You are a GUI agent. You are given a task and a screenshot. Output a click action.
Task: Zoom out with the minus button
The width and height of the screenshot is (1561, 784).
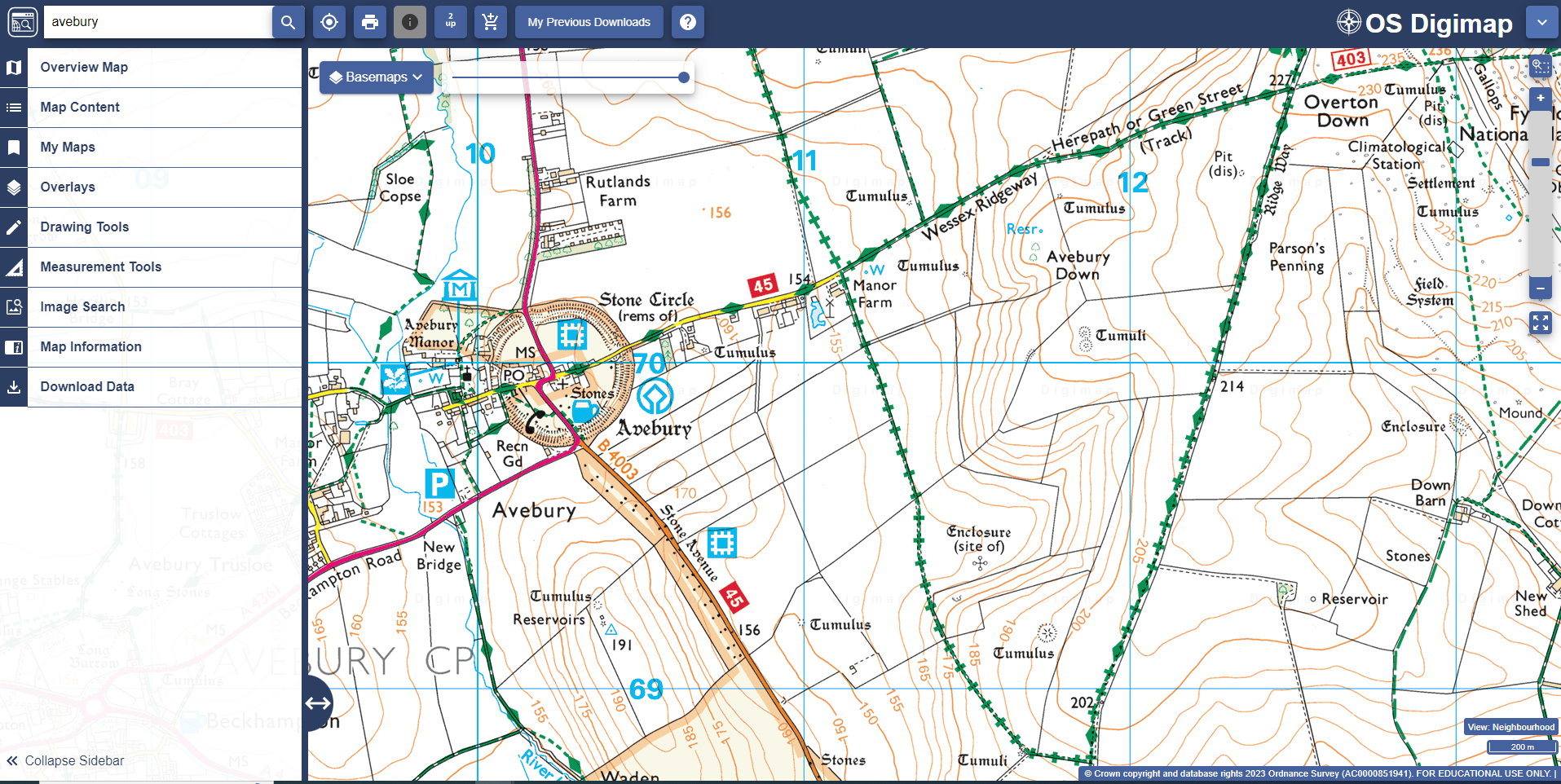pos(1540,288)
